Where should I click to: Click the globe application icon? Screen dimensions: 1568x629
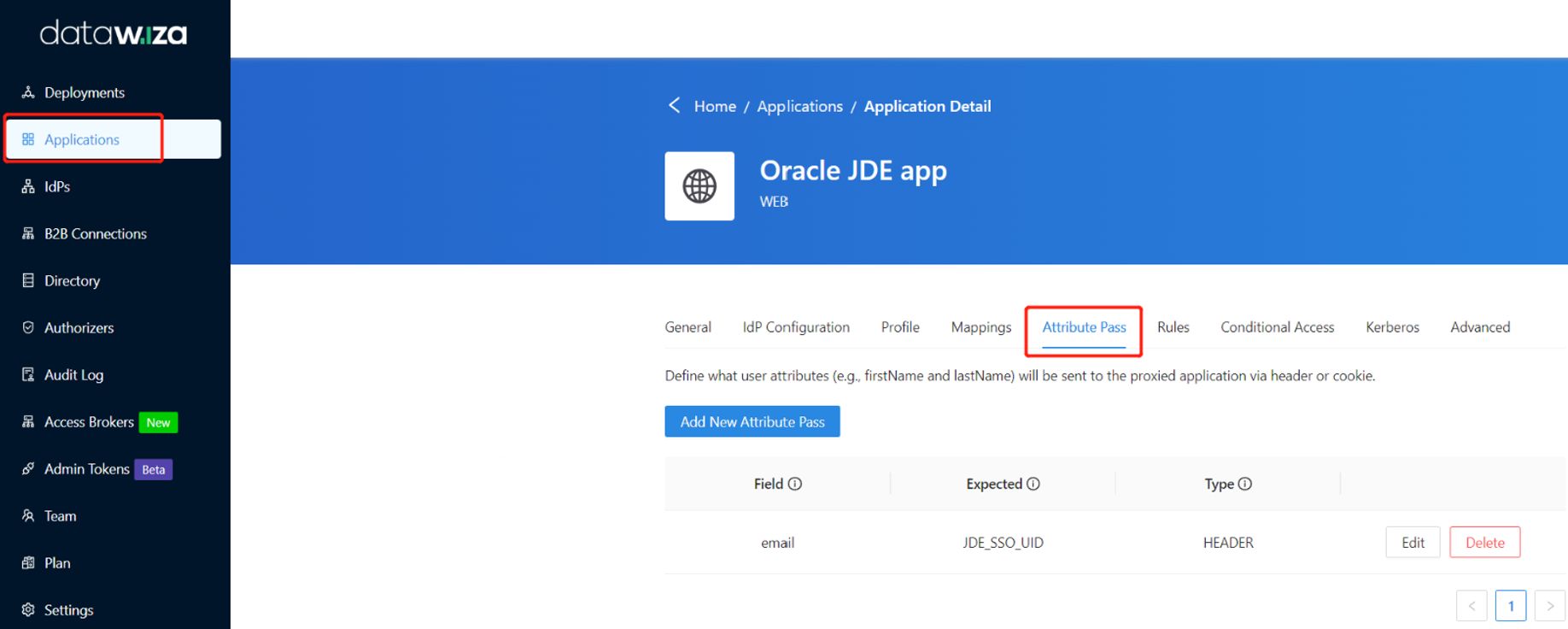pos(699,186)
